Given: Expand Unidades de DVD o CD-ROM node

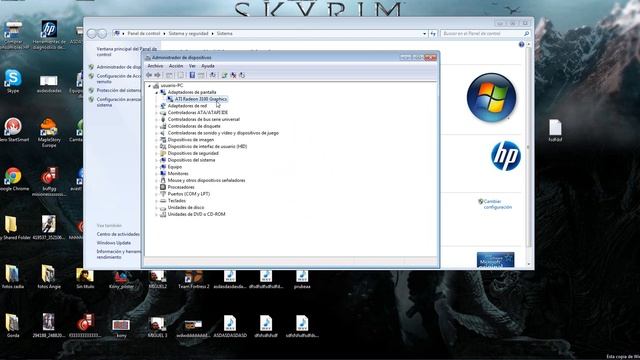Looking at the screenshot, I should coord(156,214).
